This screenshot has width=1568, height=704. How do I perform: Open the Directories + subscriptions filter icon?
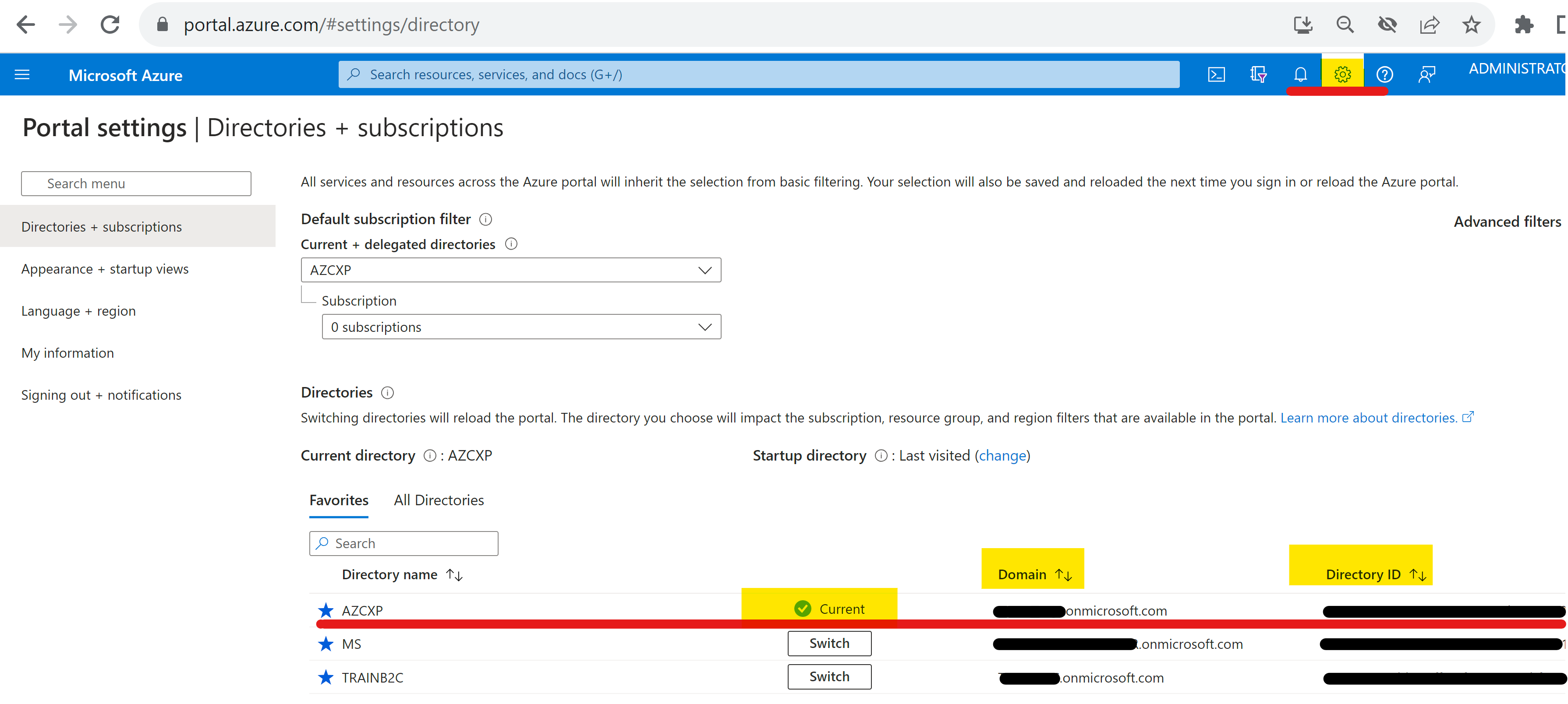pyautogui.click(x=1257, y=75)
